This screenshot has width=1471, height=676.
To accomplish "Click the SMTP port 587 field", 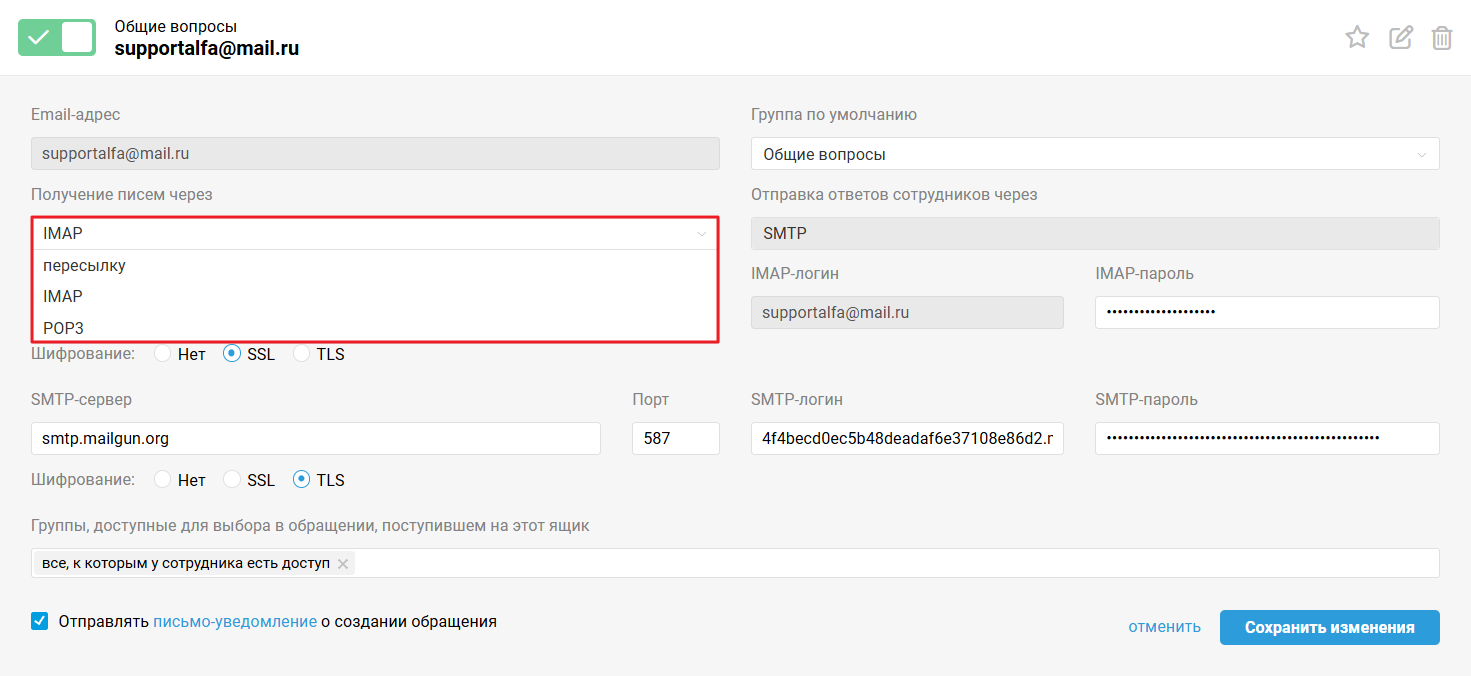I will click(x=675, y=438).
